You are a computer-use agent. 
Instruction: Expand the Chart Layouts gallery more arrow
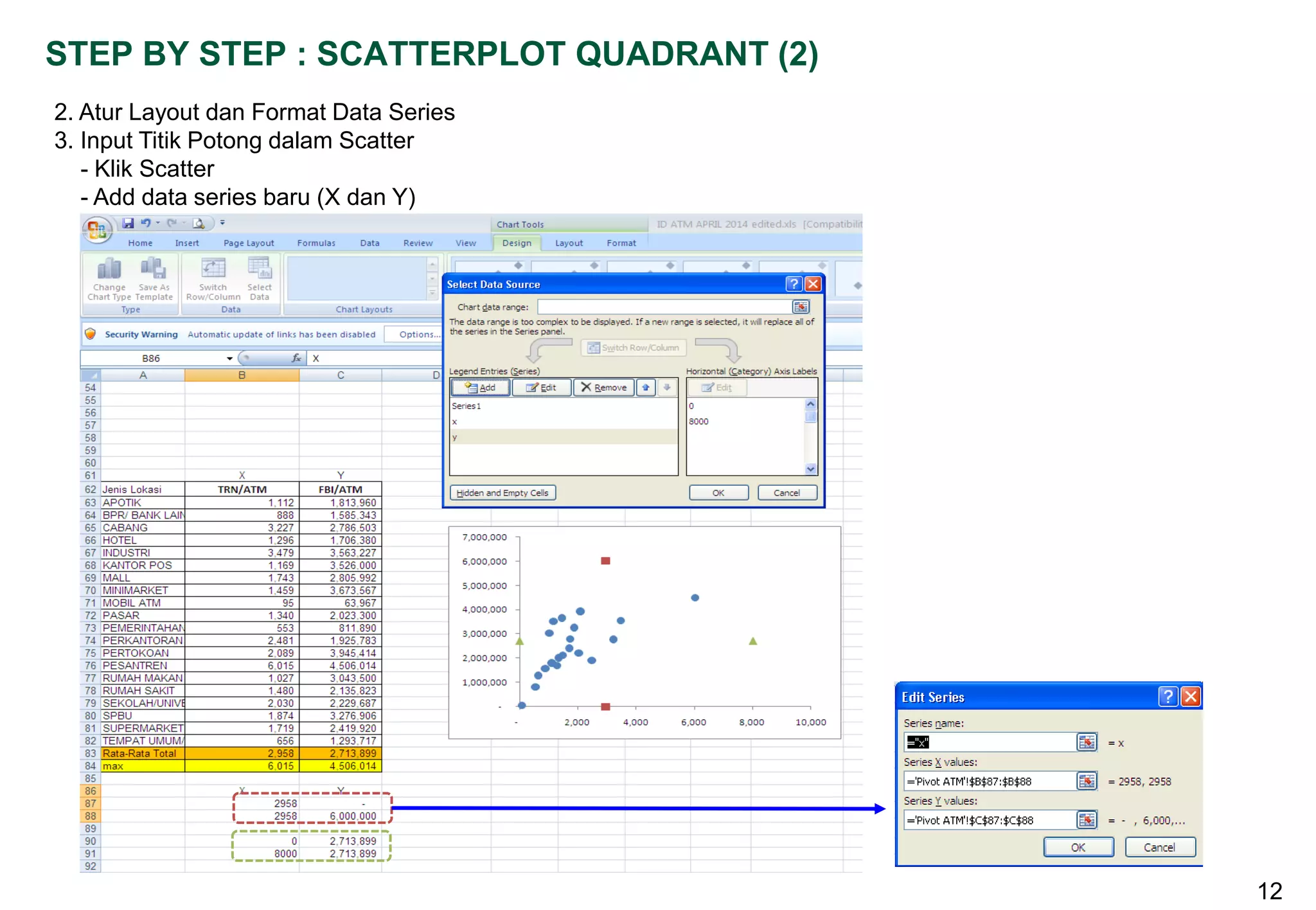(x=432, y=293)
